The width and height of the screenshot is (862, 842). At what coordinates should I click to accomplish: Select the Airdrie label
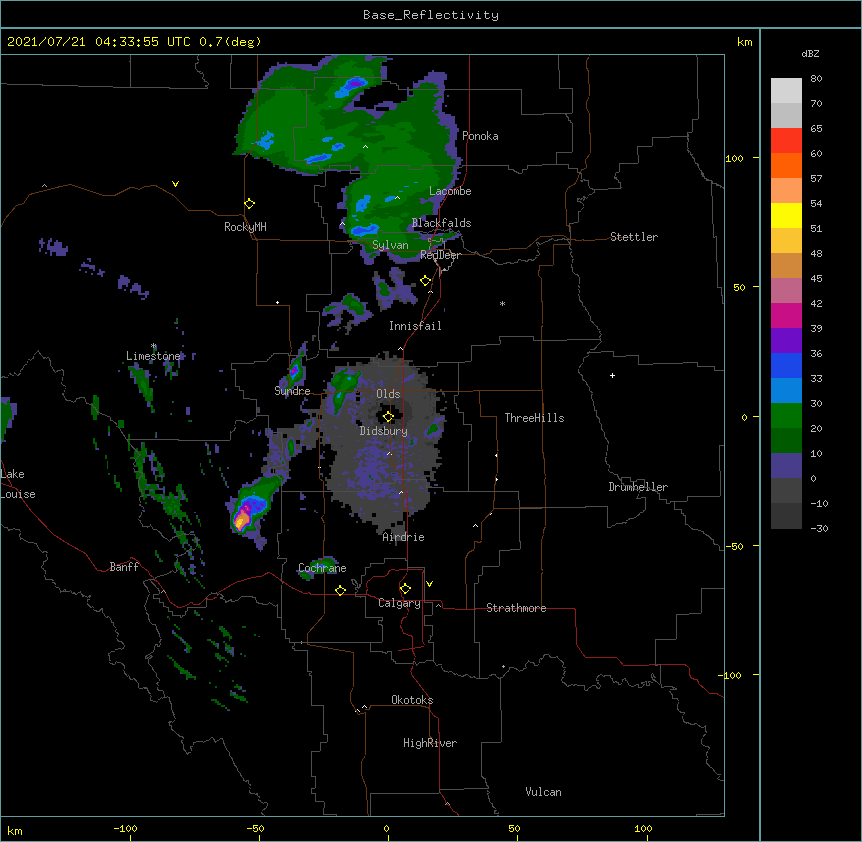(404, 537)
